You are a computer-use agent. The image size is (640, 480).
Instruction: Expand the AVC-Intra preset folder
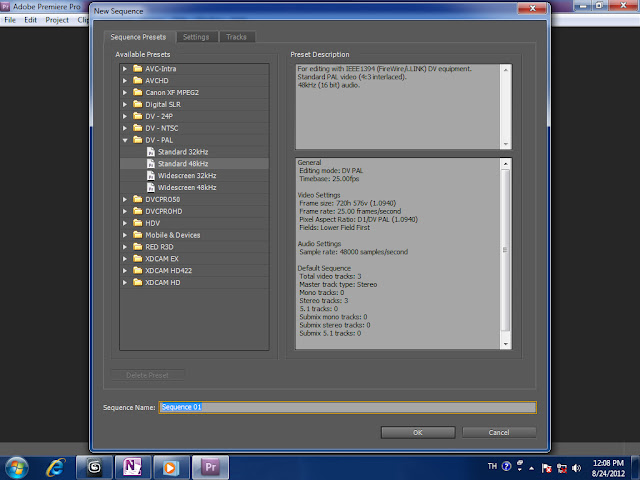(125, 69)
